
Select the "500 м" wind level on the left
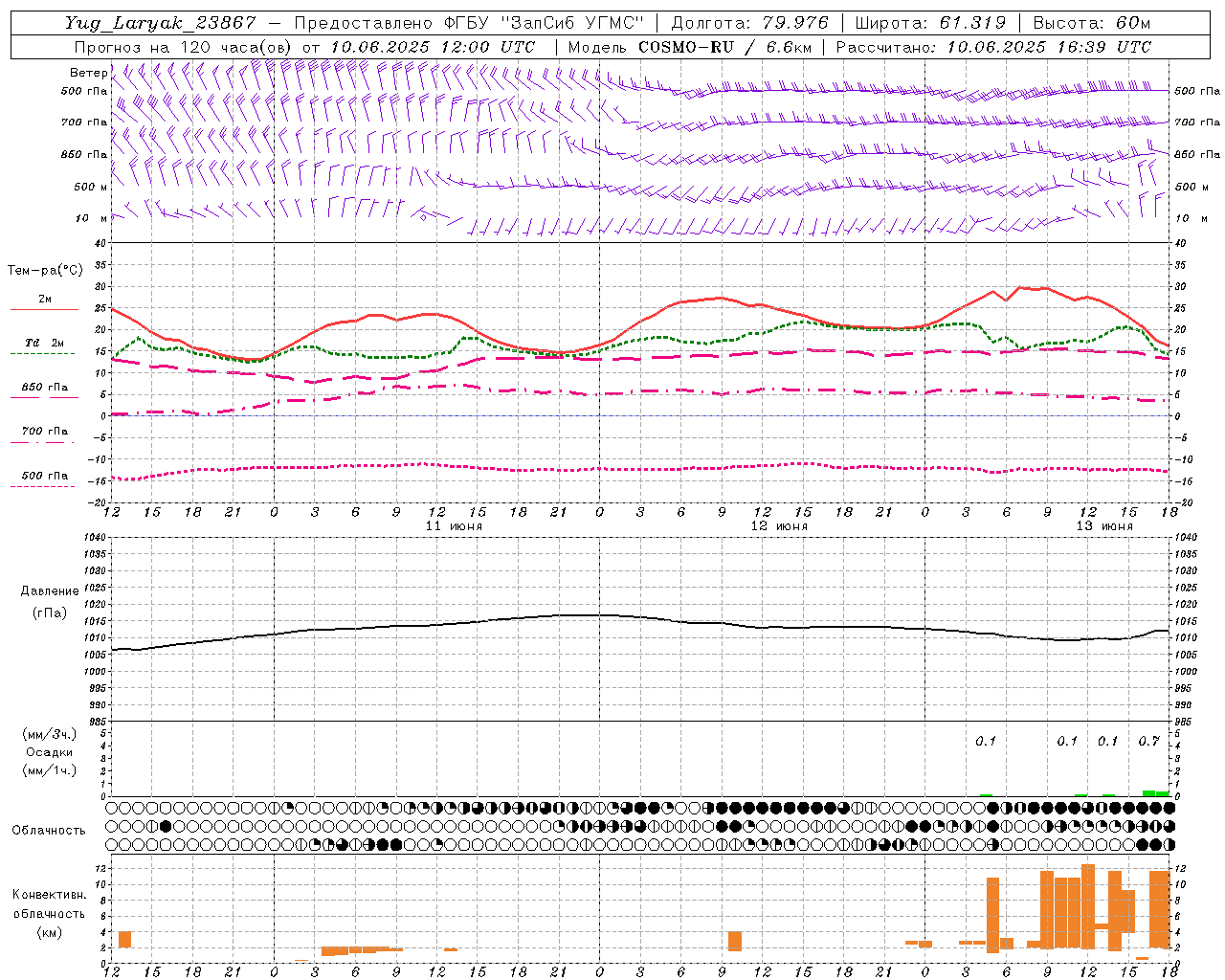(91, 187)
